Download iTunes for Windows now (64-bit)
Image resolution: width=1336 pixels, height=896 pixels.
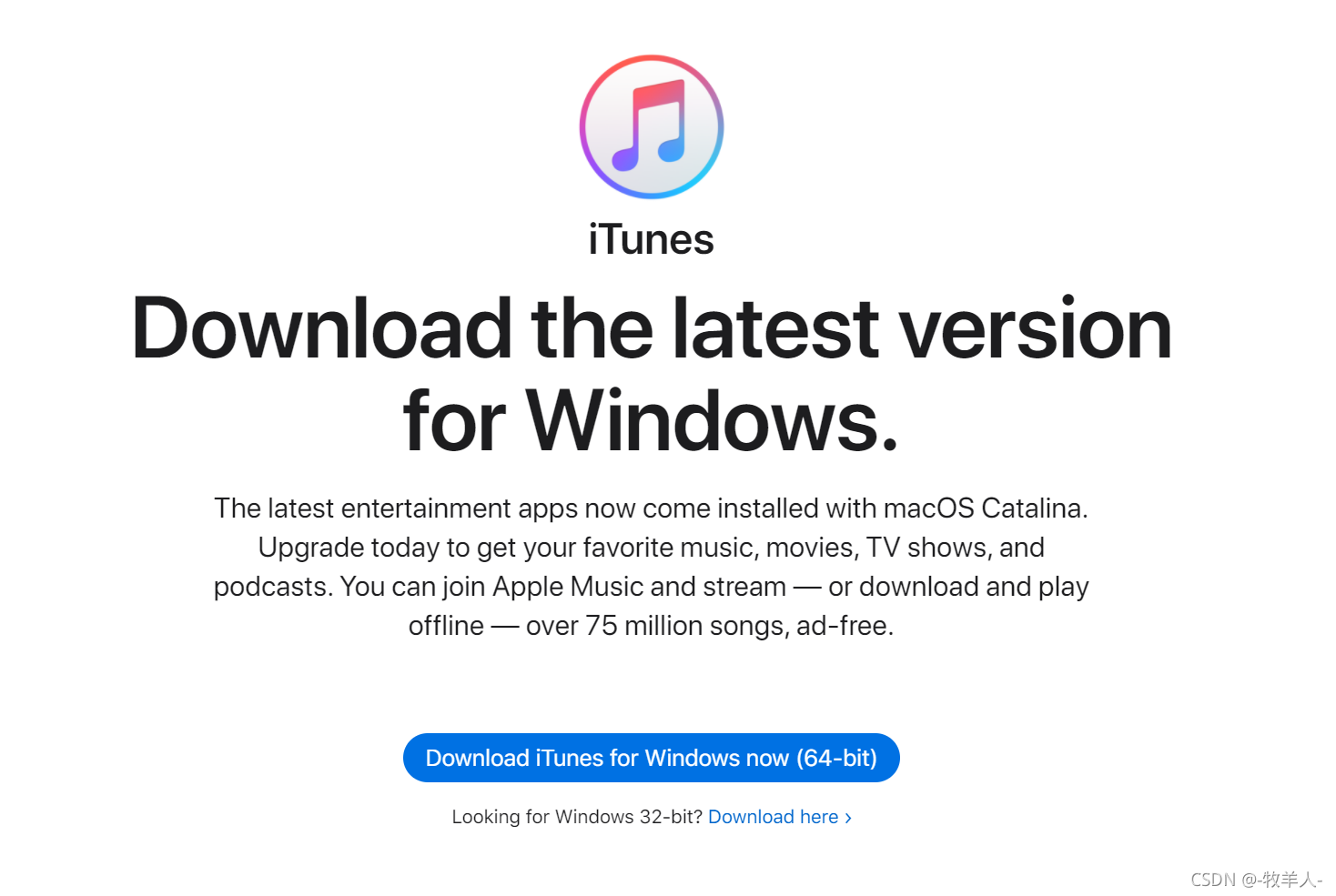(652, 758)
